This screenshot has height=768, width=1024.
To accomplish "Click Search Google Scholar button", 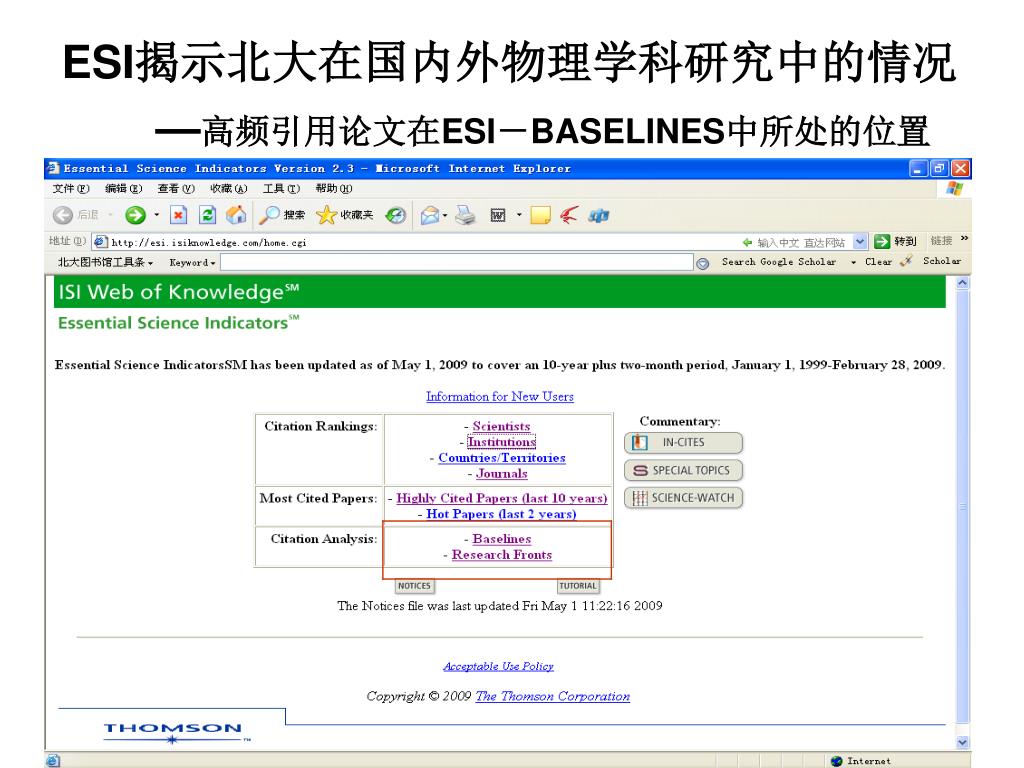I will point(778,262).
